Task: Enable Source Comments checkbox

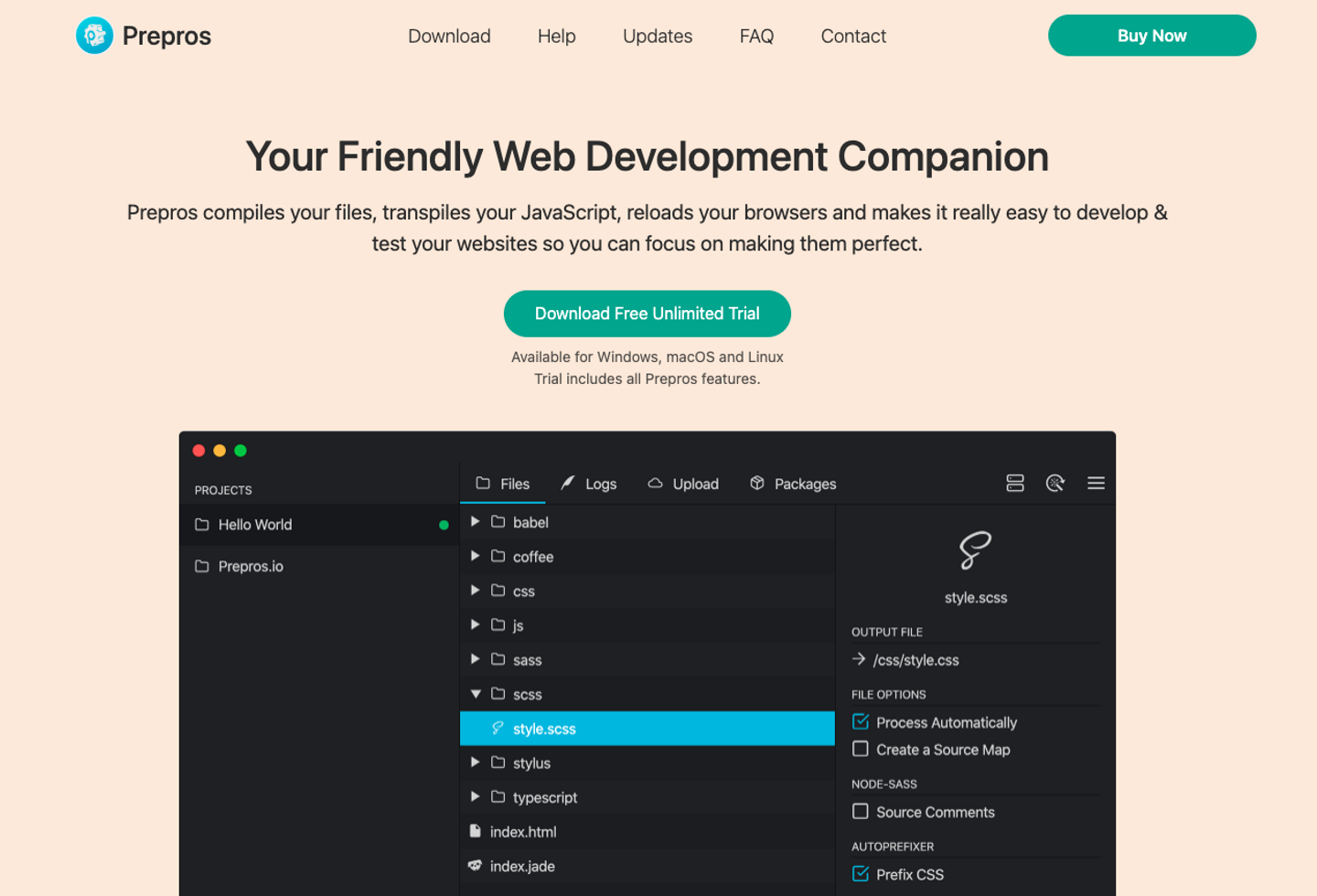Action: 861,811
